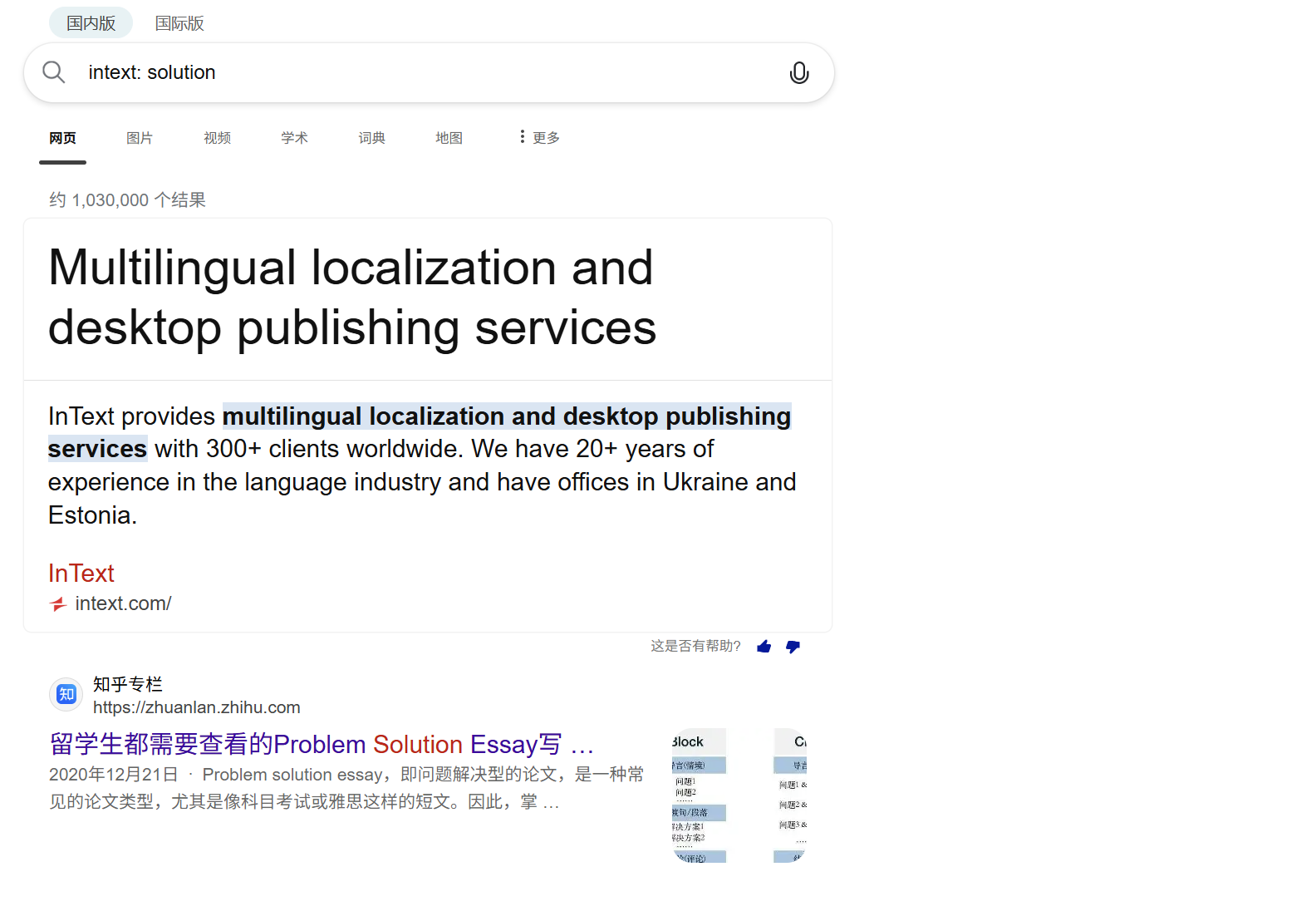This screenshot has height=906, width=1316.
Task: Activate voice search microphone icon
Action: pyautogui.click(x=799, y=73)
